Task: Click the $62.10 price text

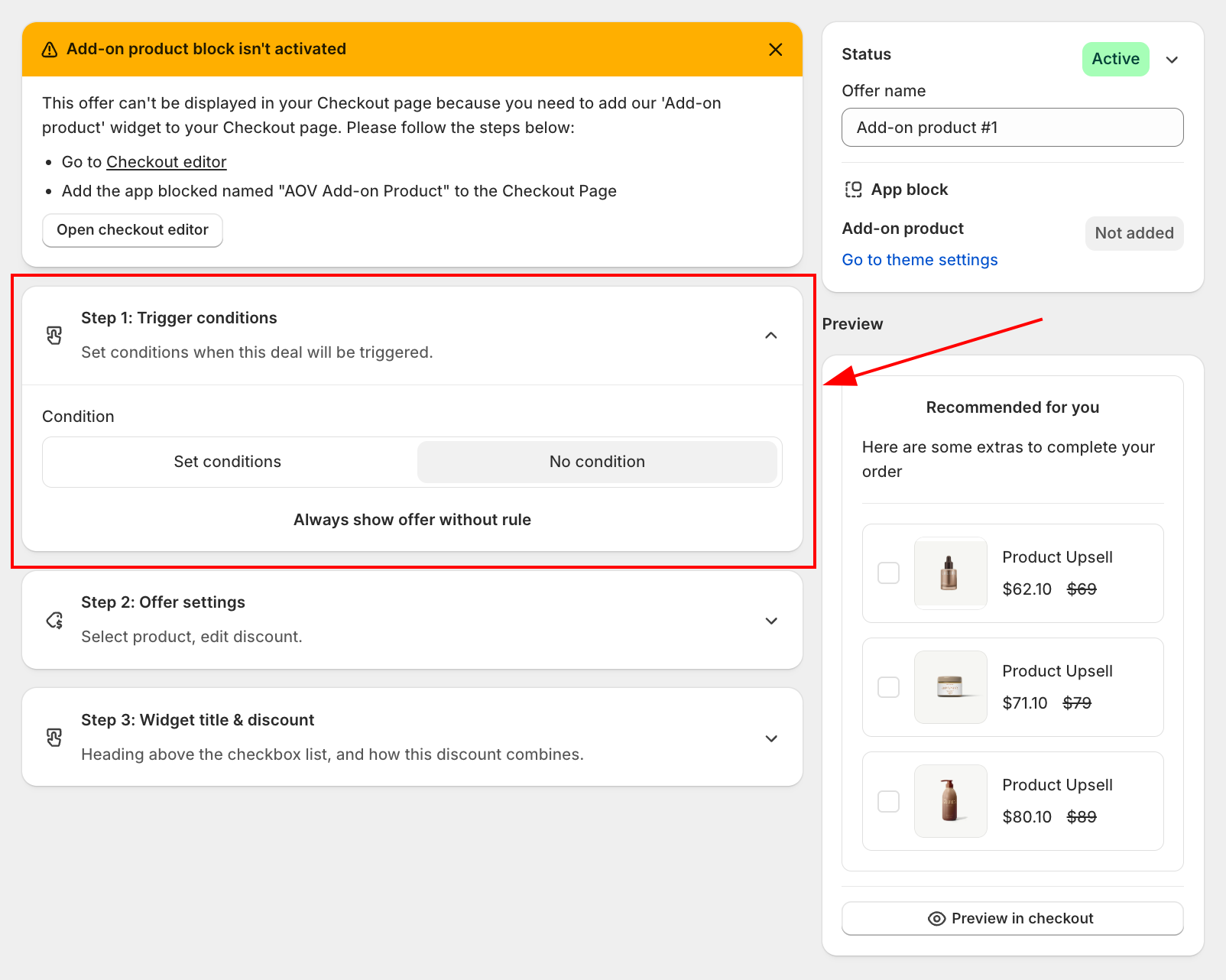Action: (x=1027, y=589)
